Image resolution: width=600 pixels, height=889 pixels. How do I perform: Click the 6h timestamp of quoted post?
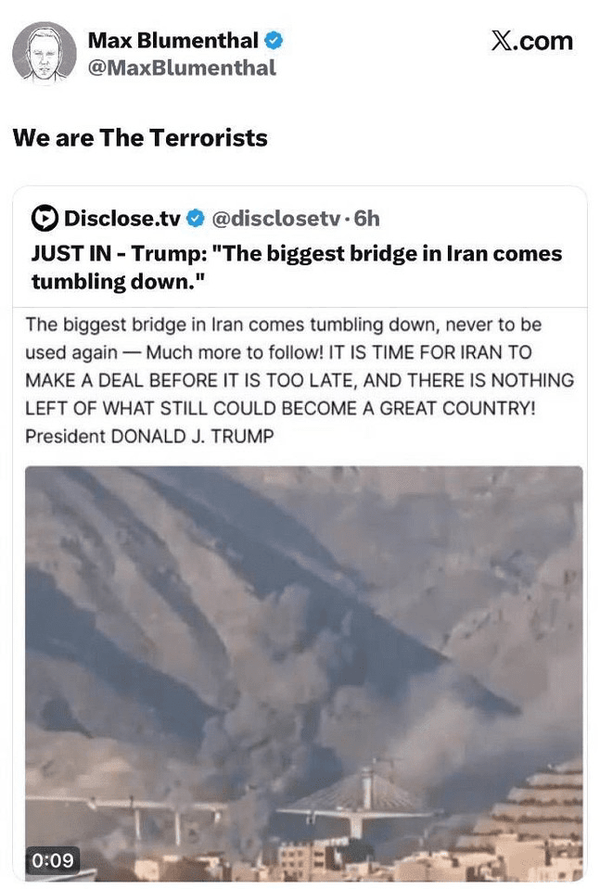[366, 218]
